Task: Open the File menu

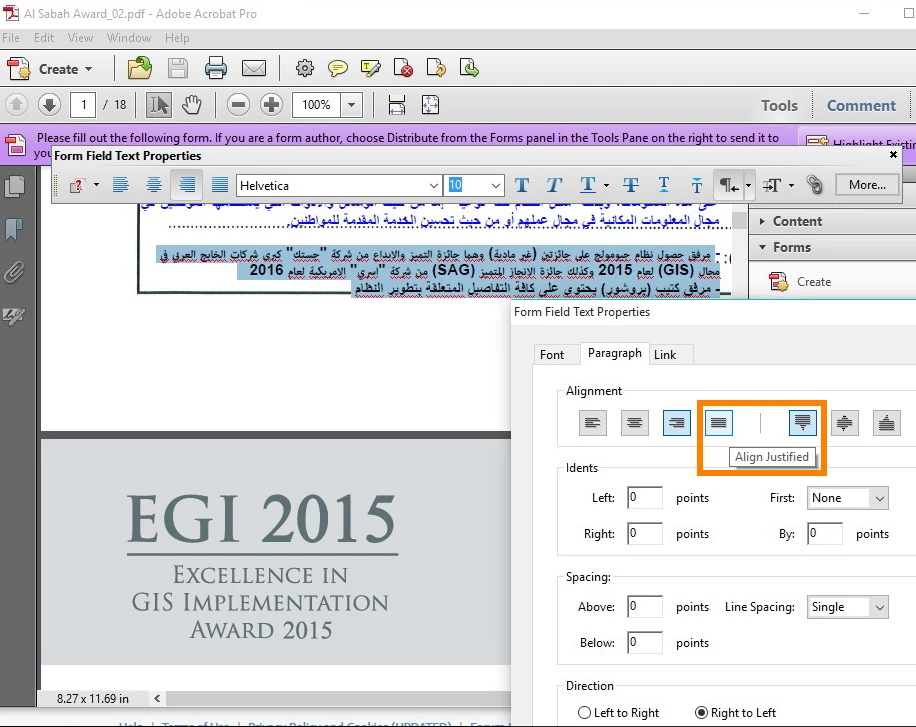Action: (x=11, y=38)
